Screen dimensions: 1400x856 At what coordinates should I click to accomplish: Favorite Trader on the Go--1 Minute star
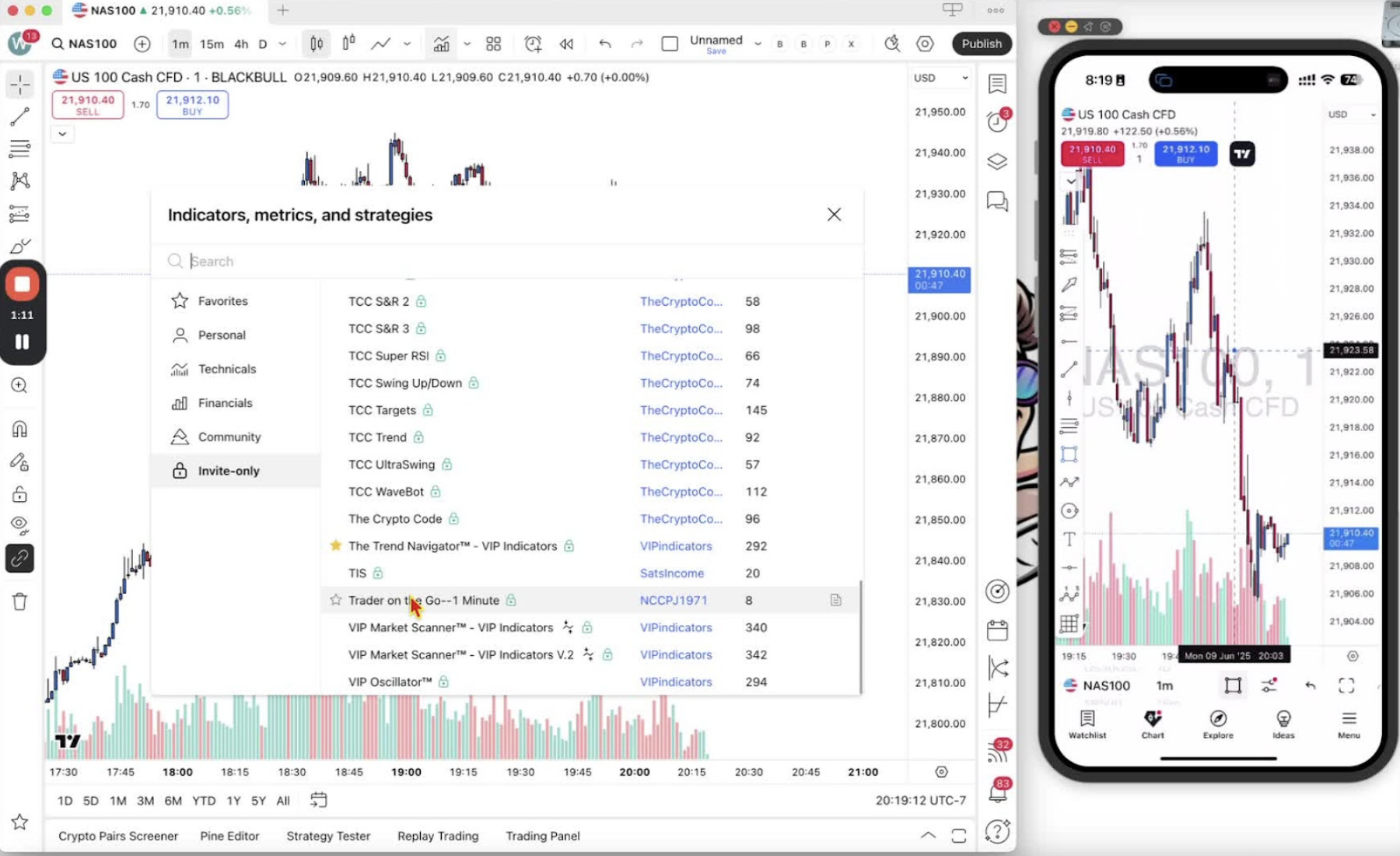click(x=336, y=600)
